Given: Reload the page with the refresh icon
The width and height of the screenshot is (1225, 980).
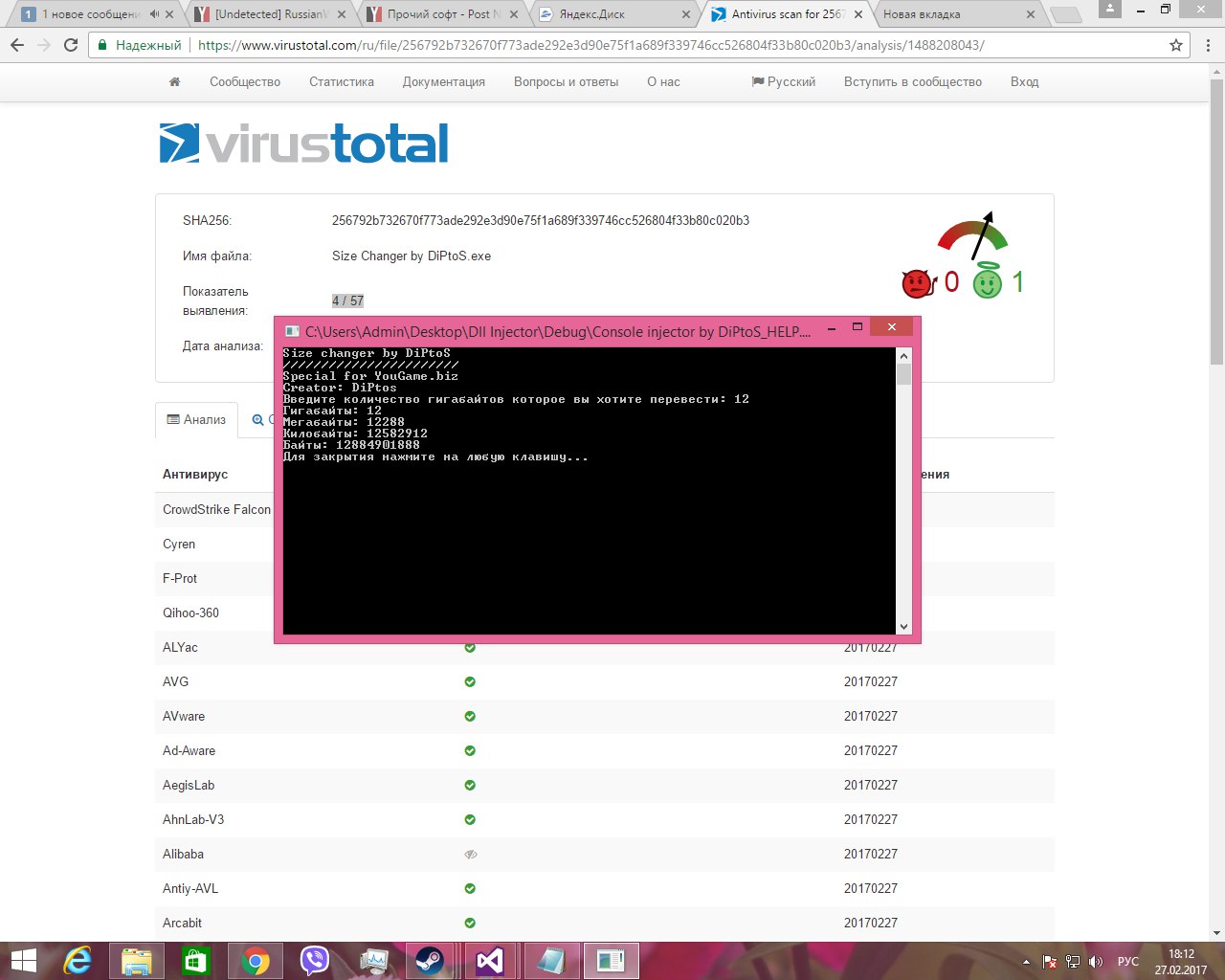Looking at the screenshot, I should (x=71, y=45).
